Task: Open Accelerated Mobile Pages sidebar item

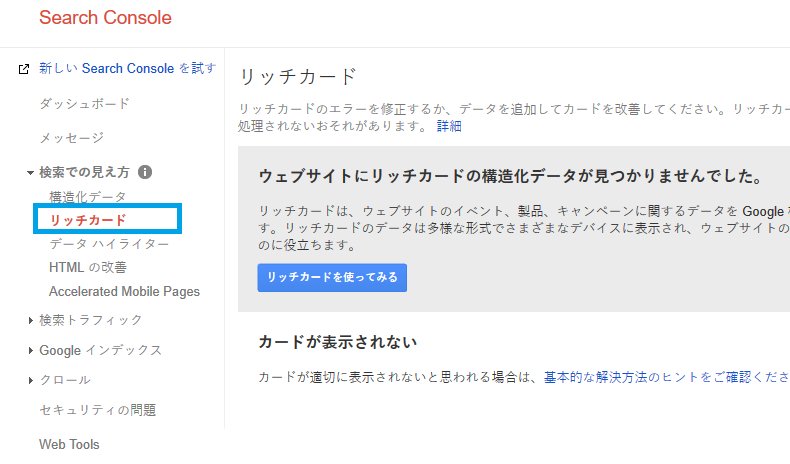Action: pos(124,292)
